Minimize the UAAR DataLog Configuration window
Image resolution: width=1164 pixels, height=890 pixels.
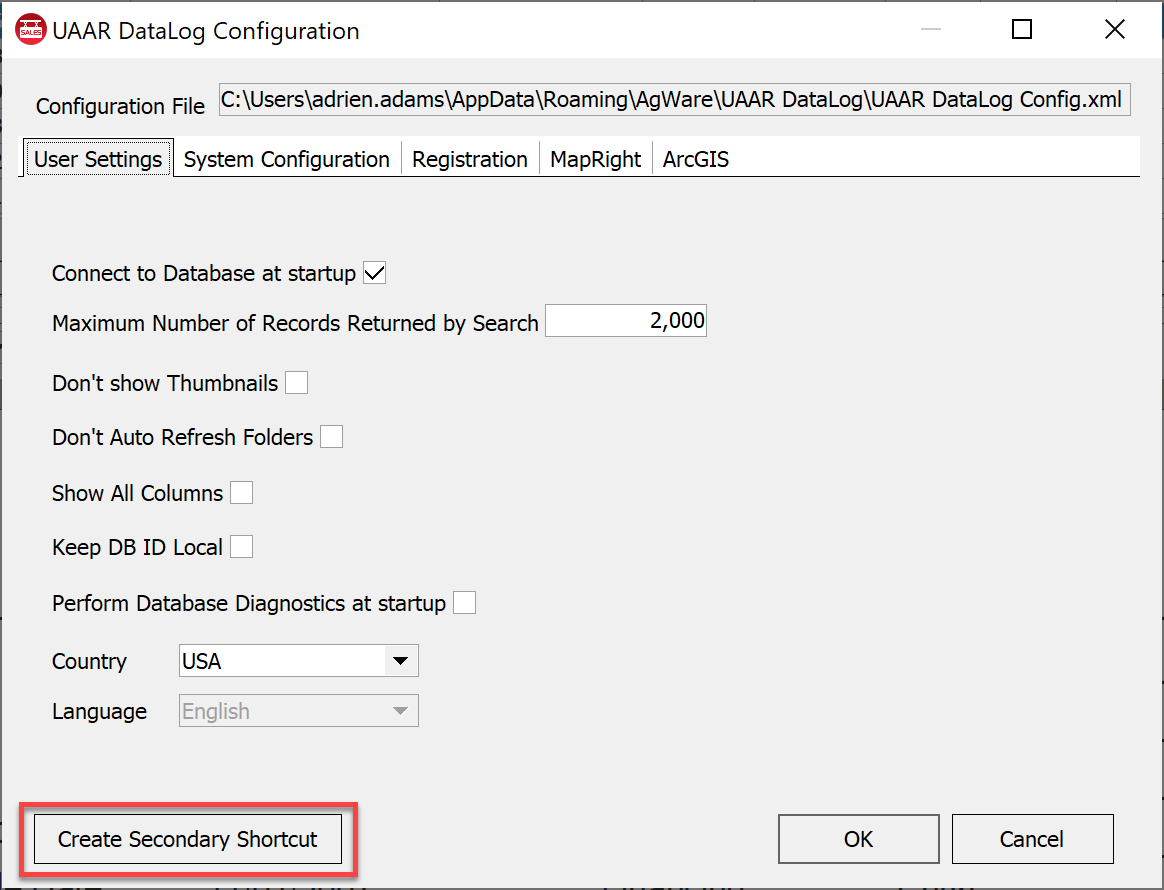(931, 30)
